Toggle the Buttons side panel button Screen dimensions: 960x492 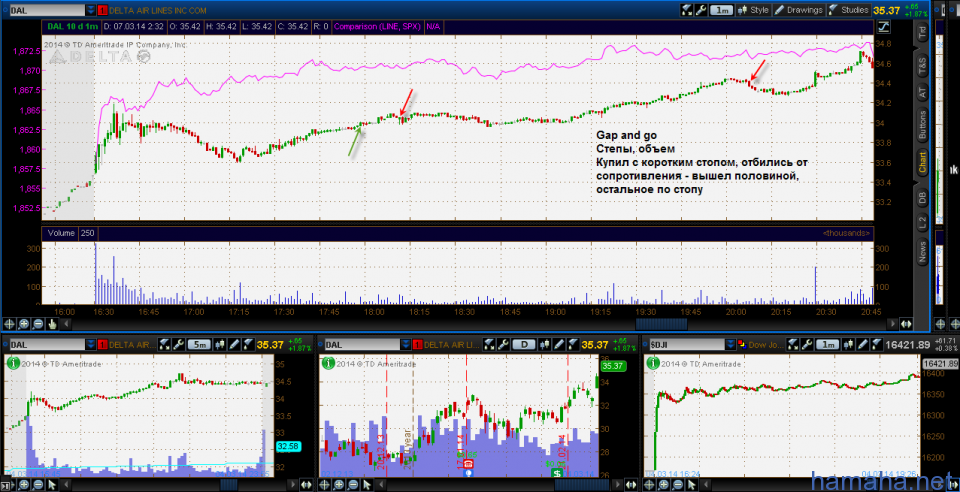[x=923, y=125]
